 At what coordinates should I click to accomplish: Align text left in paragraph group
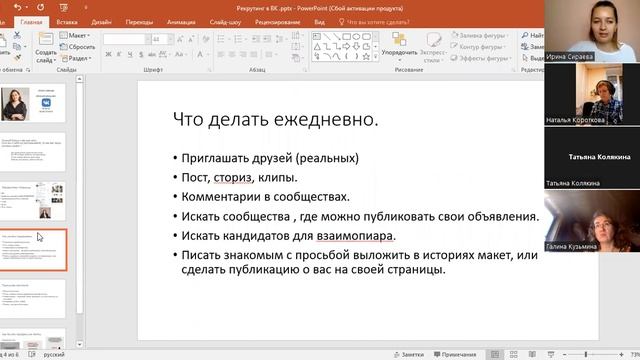pos(221,54)
